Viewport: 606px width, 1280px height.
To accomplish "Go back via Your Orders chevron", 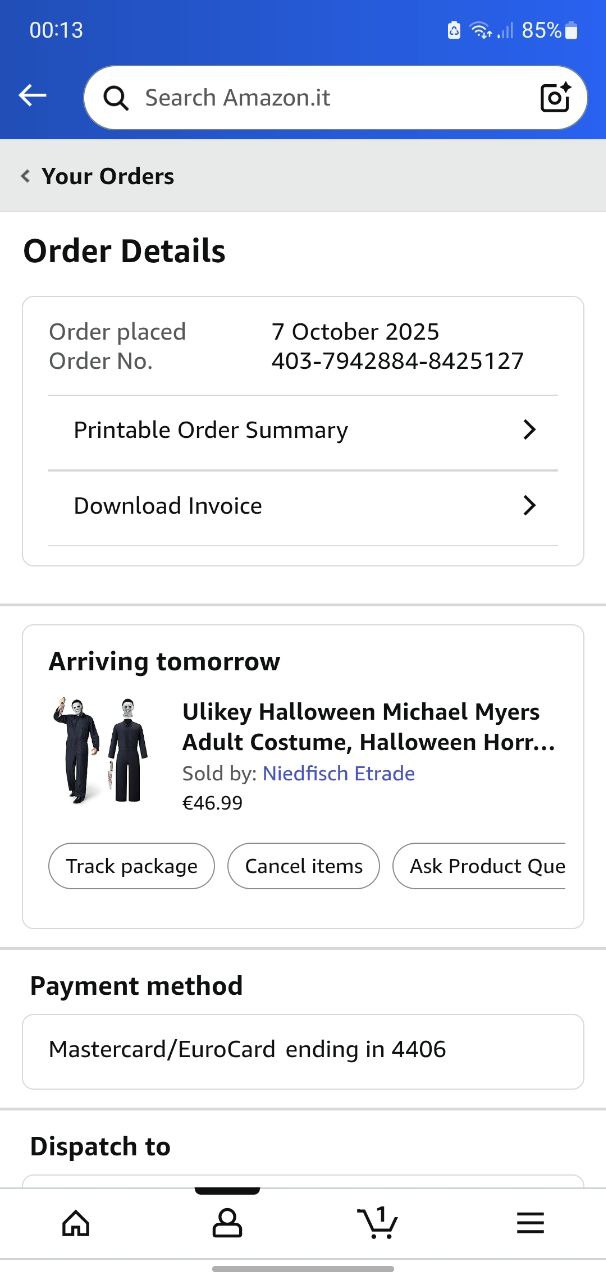I will coord(25,176).
